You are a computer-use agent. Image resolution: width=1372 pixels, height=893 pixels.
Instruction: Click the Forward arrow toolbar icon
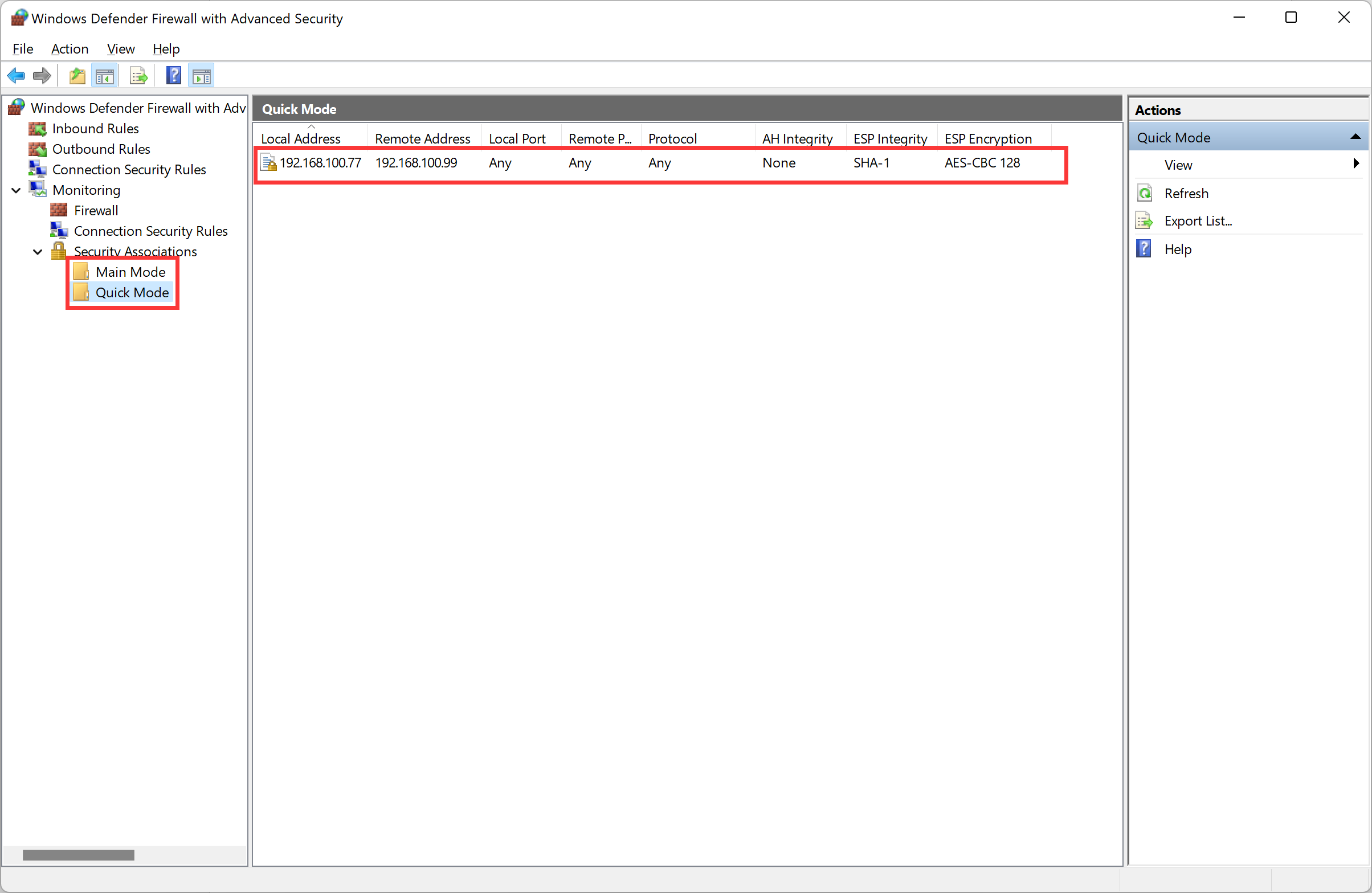pyautogui.click(x=42, y=76)
